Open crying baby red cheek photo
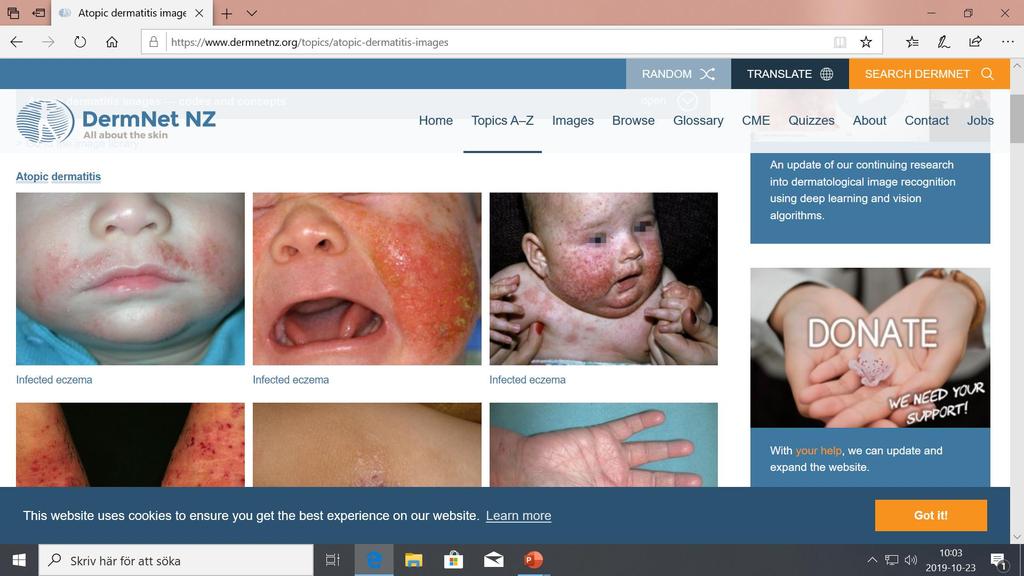This screenshot has width=1024, height=576. click(367, 279)
